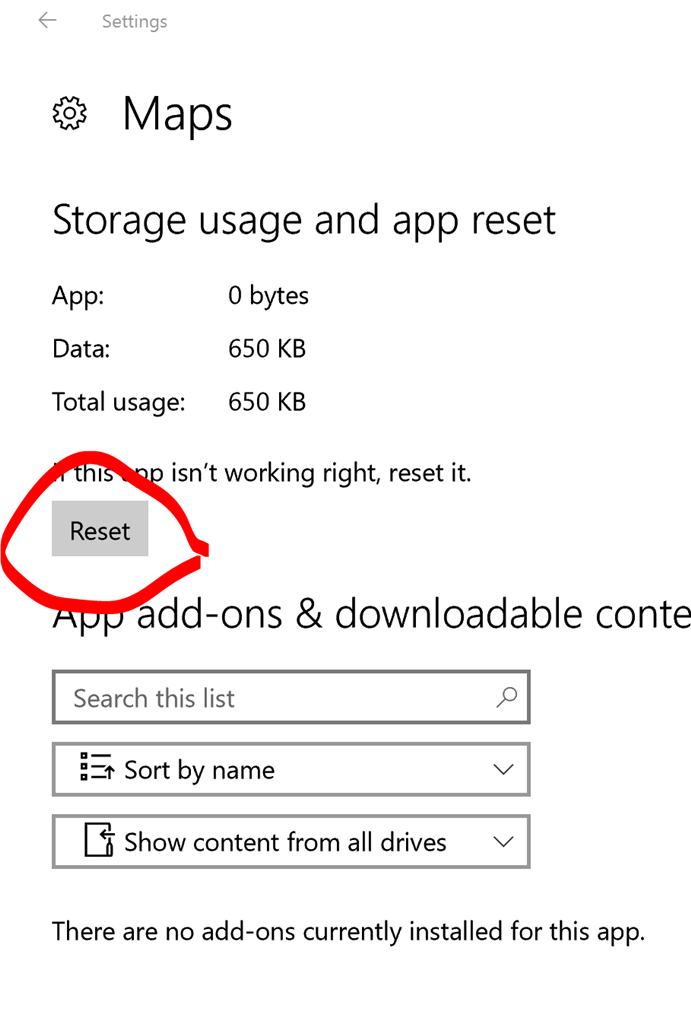Click the sort list icon
This screenshot has width=691, height=1024.
(97, 767)
